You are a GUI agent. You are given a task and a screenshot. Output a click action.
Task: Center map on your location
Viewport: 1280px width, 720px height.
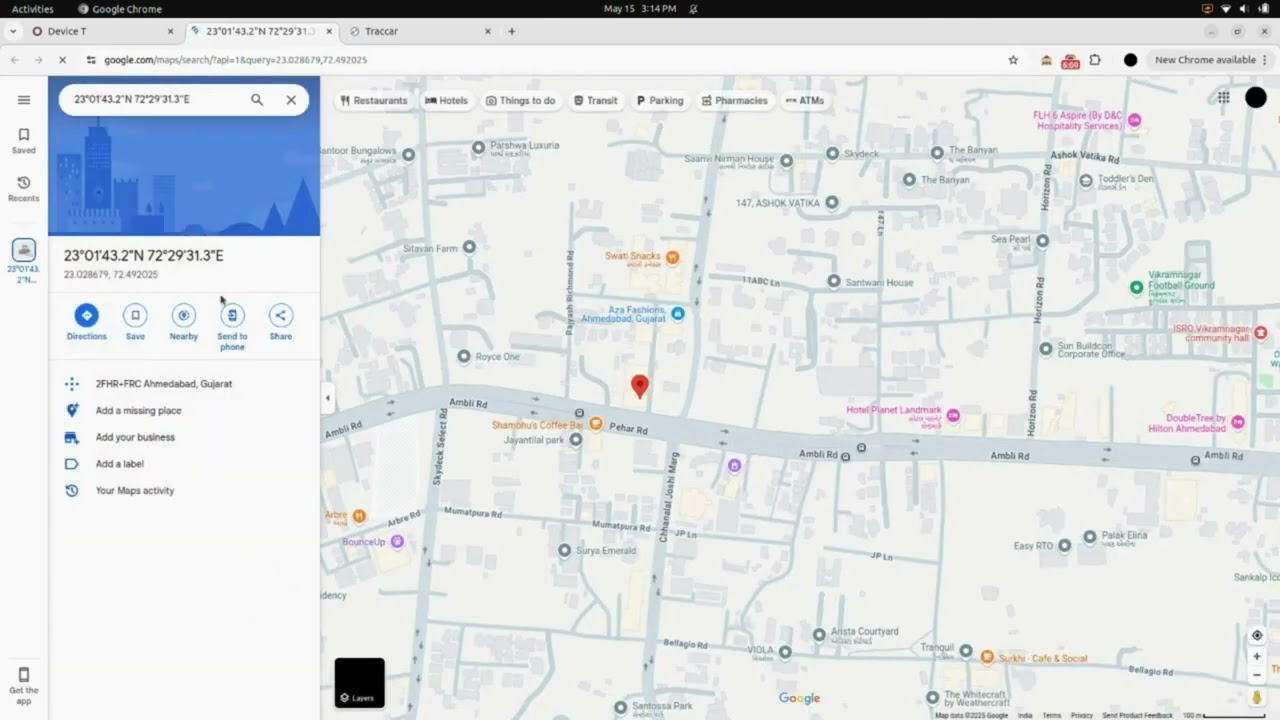[x=1257, y=635]
